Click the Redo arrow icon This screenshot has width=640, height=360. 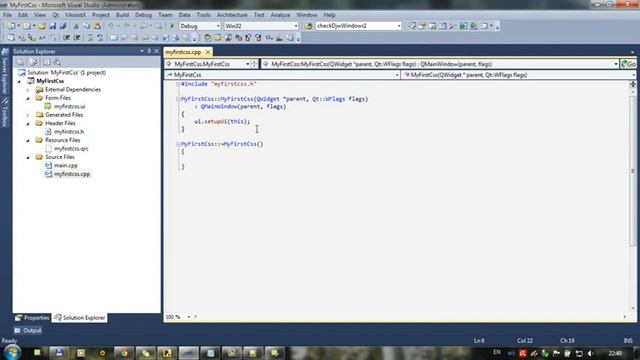click(127, 26)
